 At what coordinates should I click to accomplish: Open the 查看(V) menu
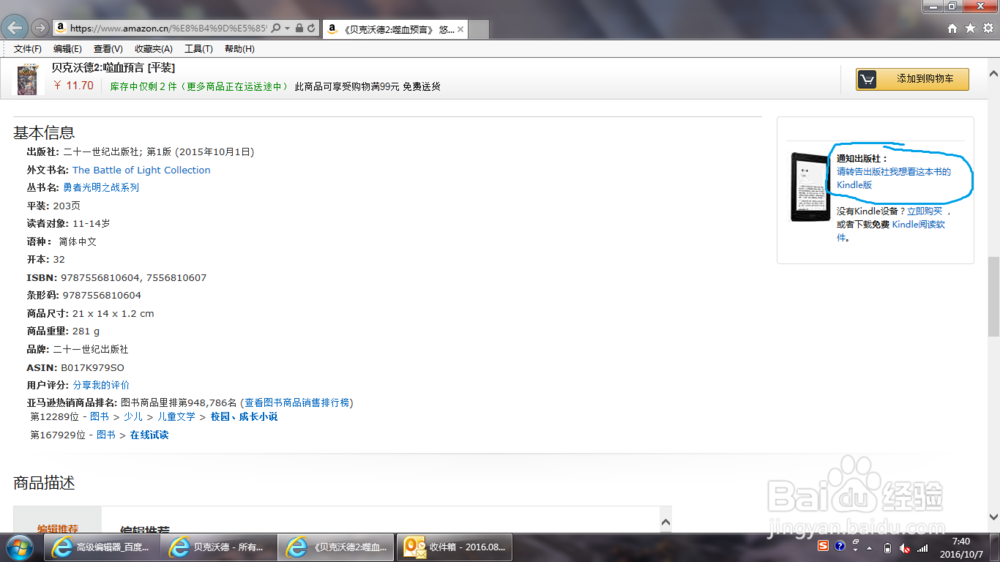[108, 49]
